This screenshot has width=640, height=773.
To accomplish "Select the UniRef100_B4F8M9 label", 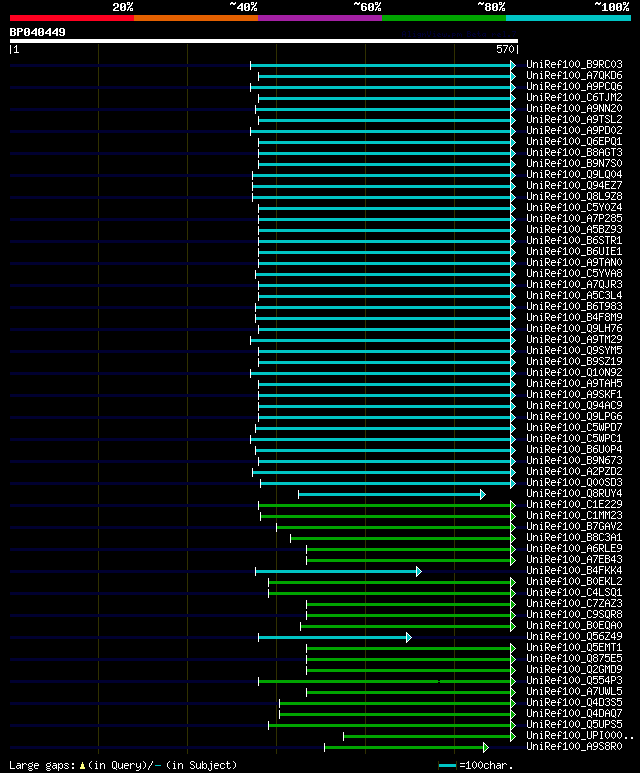I will click(574, 317).
